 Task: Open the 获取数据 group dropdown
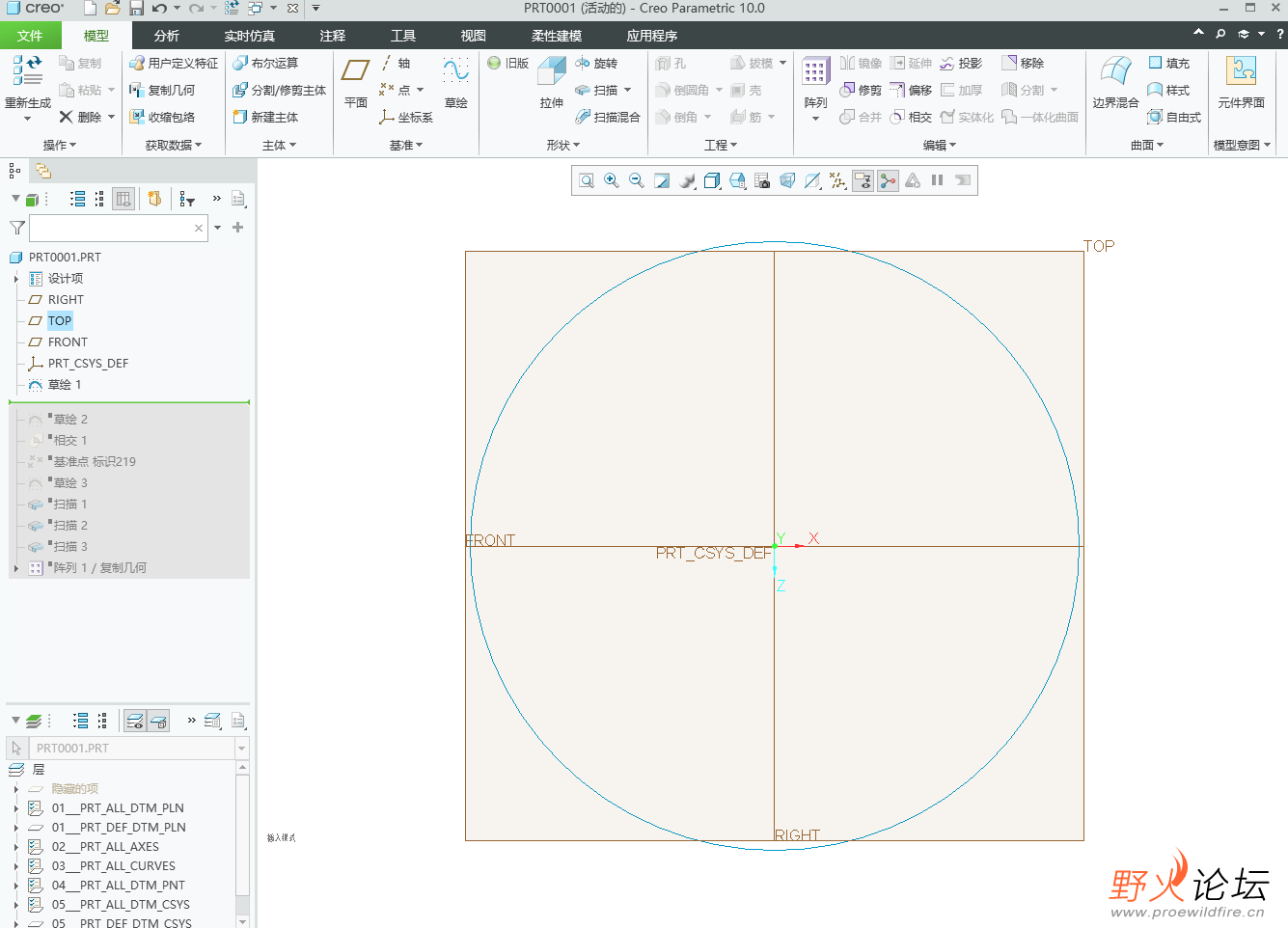pos(174,145)
